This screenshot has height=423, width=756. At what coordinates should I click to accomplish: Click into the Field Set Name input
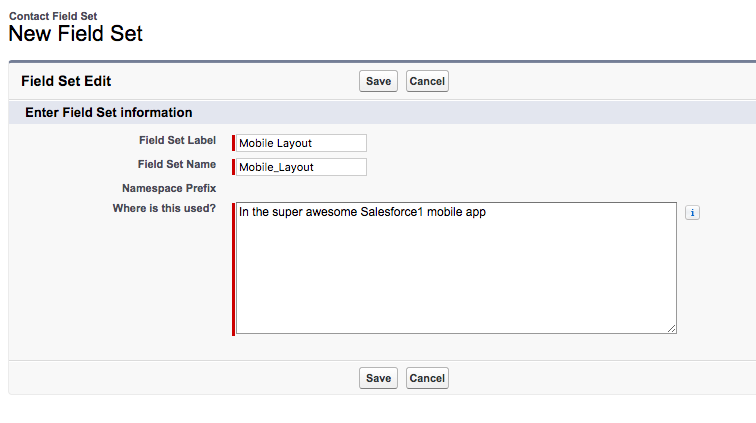[301, 167]
